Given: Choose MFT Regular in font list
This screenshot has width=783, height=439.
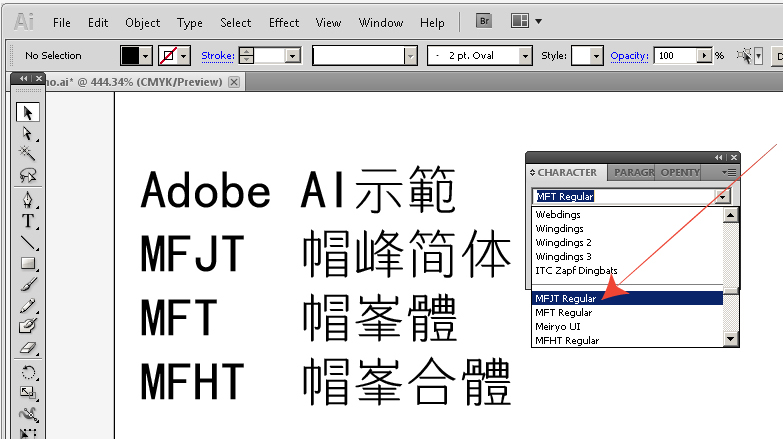Looking at the screenshot, I should pos(627,313).
